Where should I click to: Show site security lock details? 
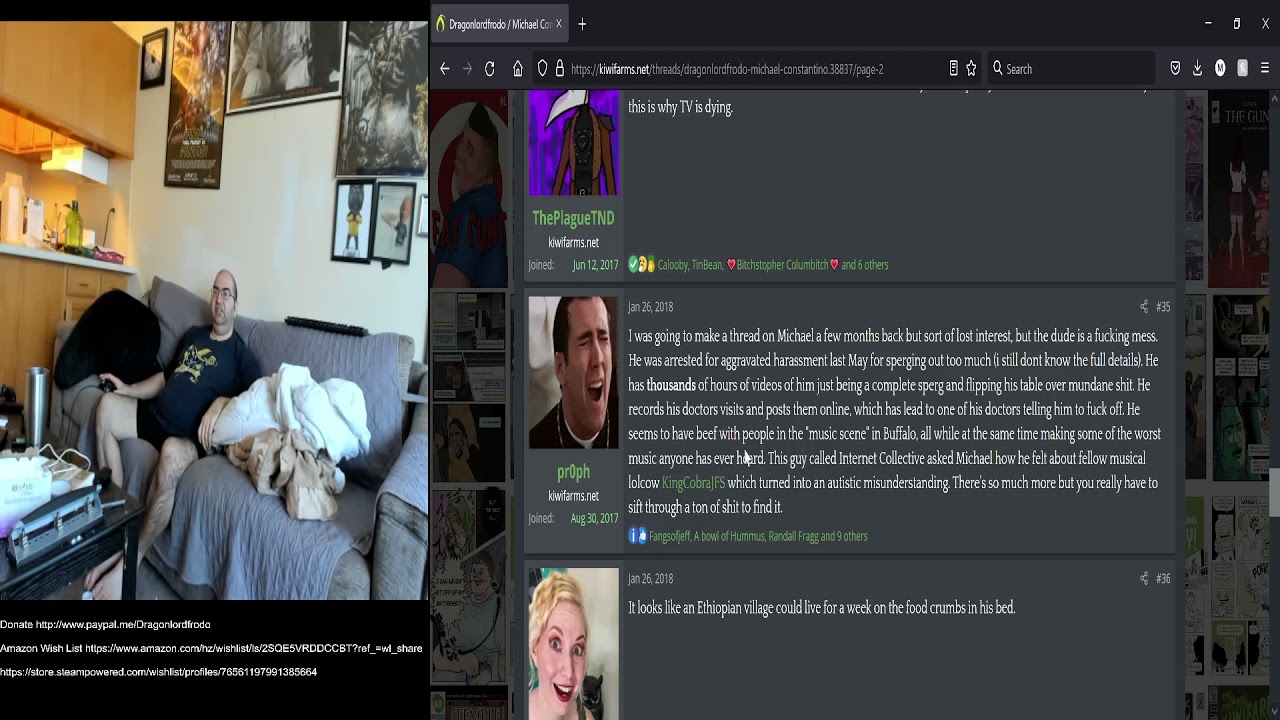tap(560, 69)
